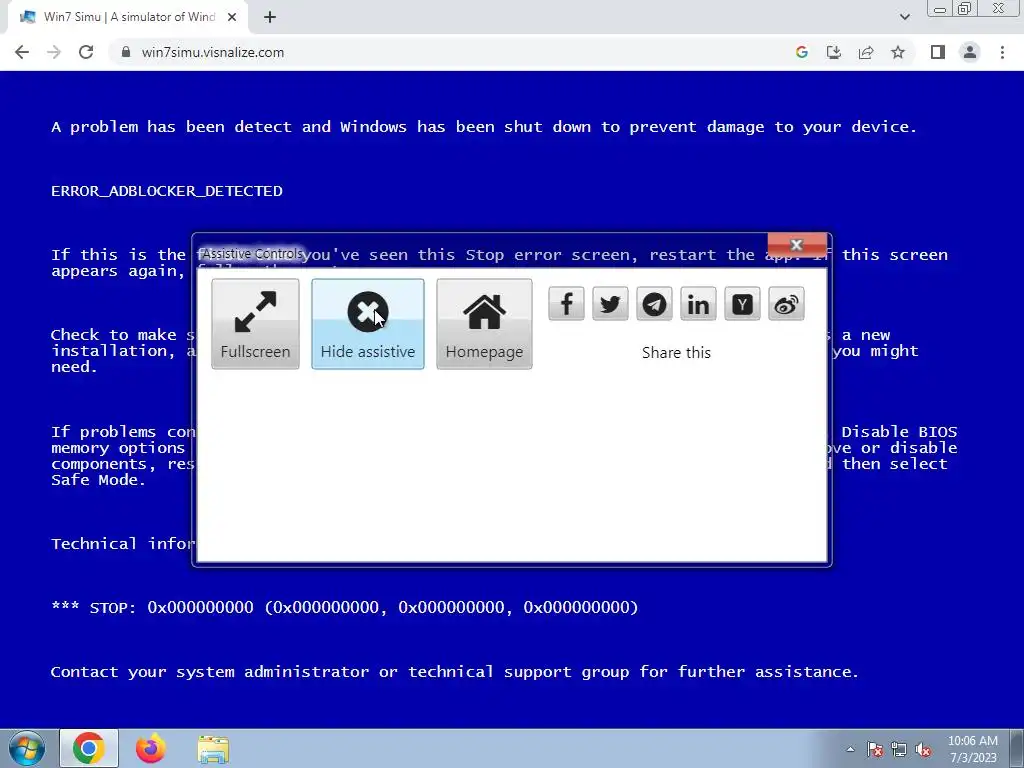
Task: Go back using the browser back arrow
Action: [x=22, y=52]
